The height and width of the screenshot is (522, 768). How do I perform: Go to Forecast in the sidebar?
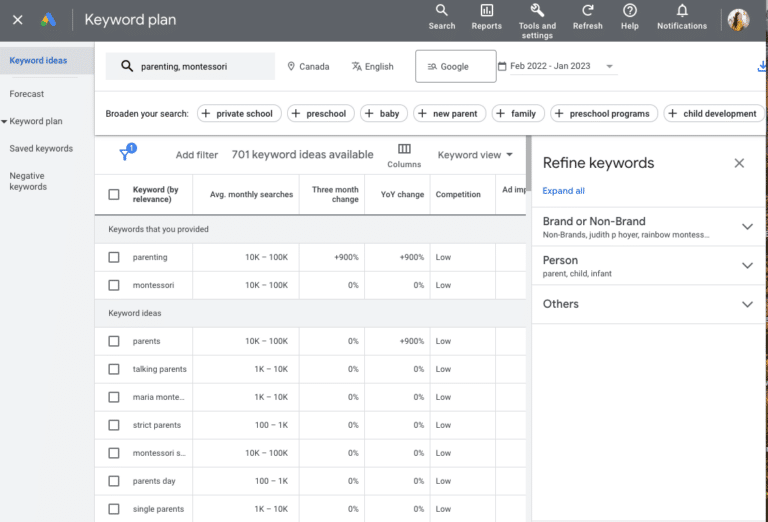pyautogui.click(x=27, y=94)
